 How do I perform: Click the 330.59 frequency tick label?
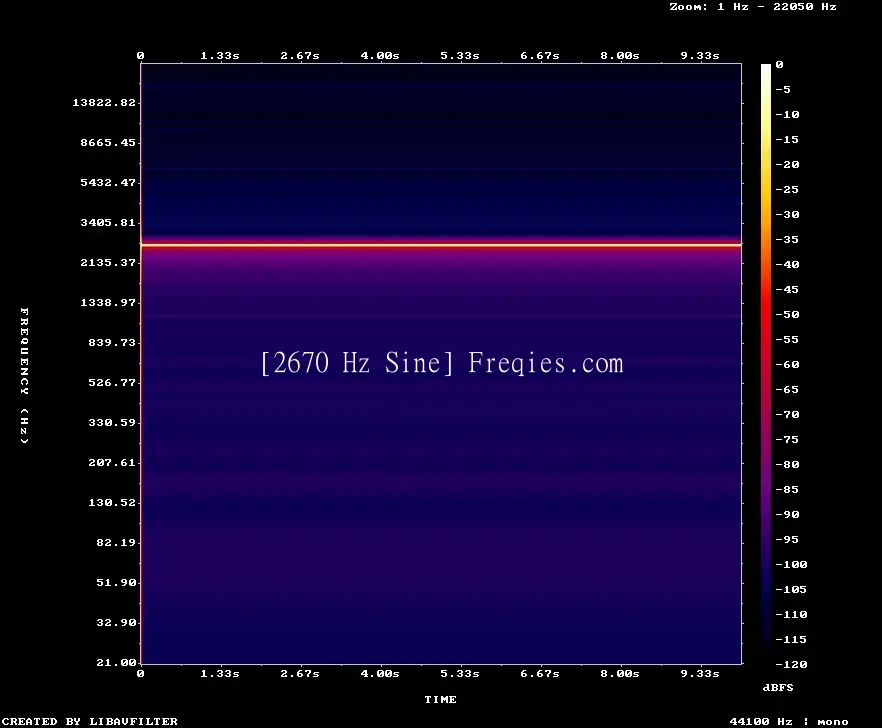click(x=112, y=423)
